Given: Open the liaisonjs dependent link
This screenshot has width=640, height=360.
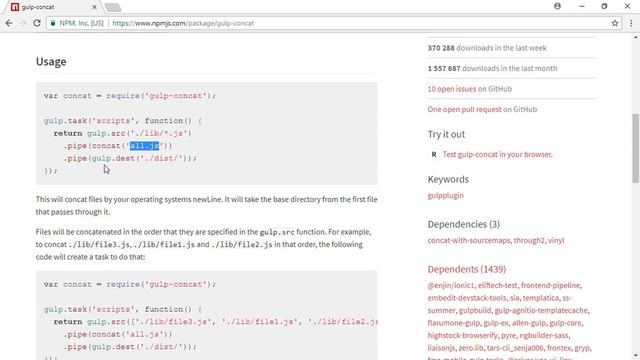Looking at the screenshot, I should [x=441, y=348].
